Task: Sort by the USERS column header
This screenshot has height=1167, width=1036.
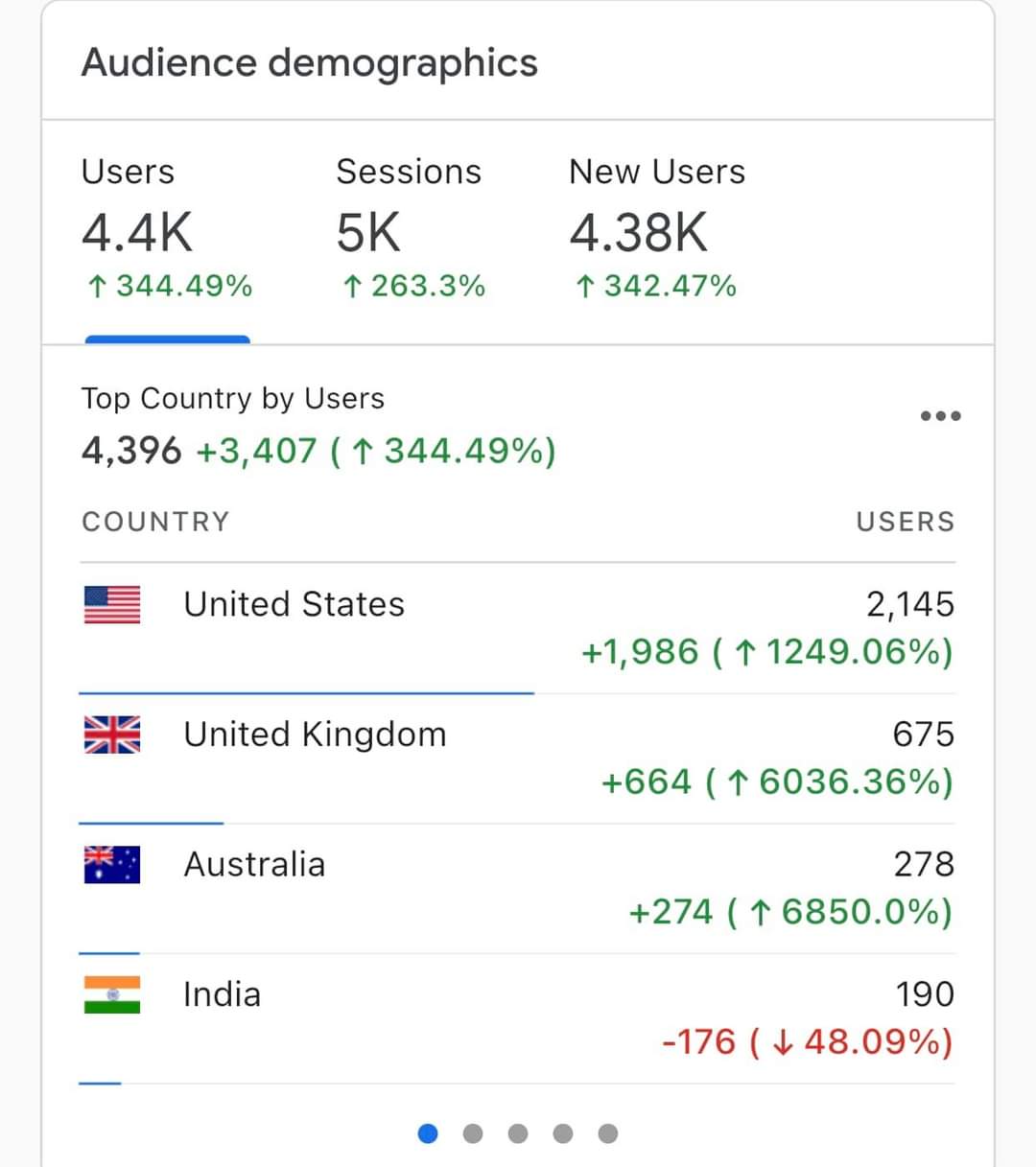Action: click(x=905, y=522)
